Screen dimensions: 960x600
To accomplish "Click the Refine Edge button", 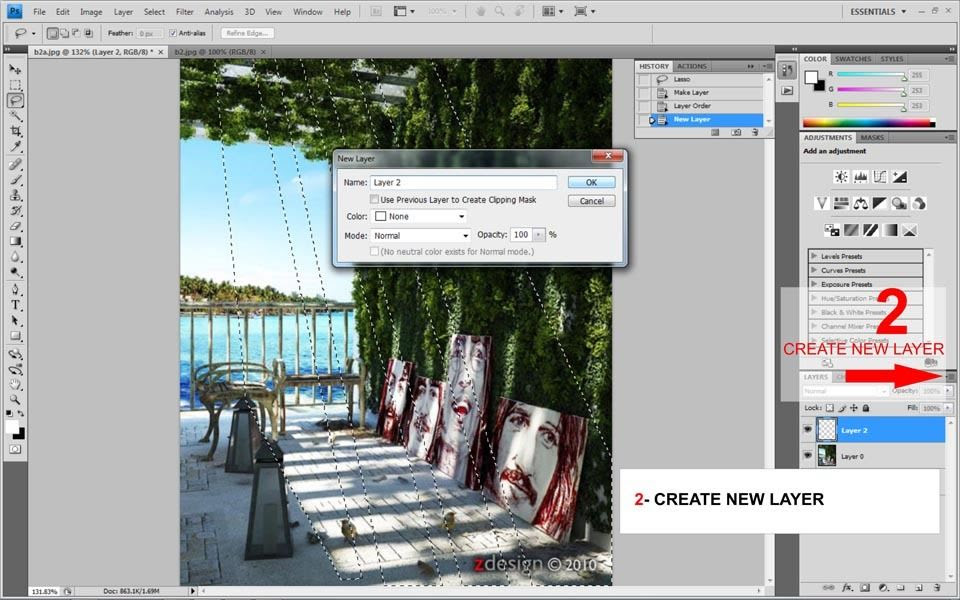I will (247, 33).
